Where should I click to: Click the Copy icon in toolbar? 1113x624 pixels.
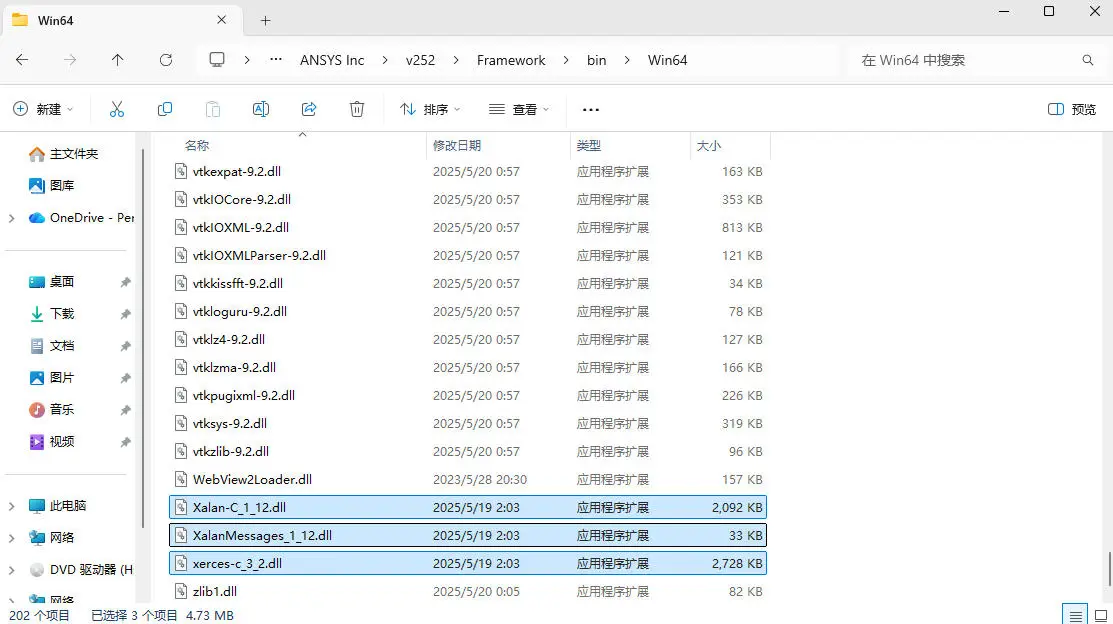click(x=165, y=109)
